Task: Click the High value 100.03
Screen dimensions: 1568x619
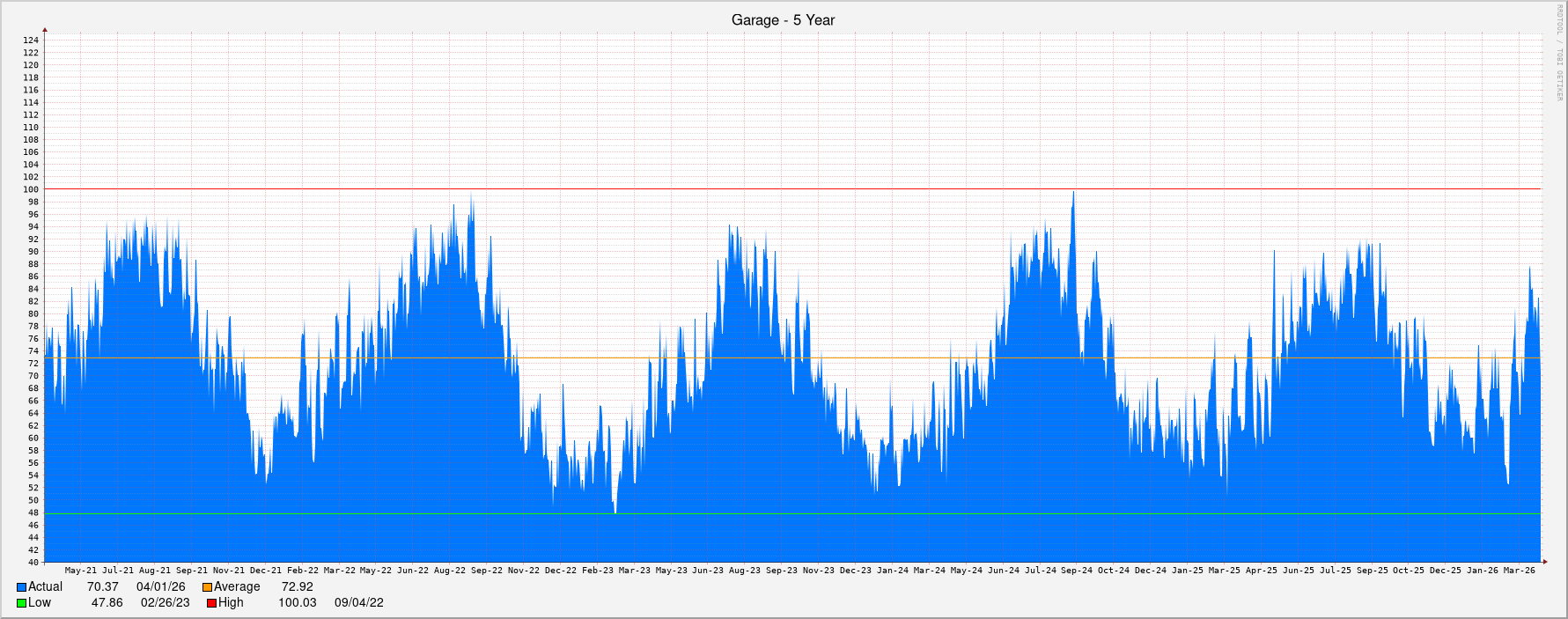Action: point(297,603)
